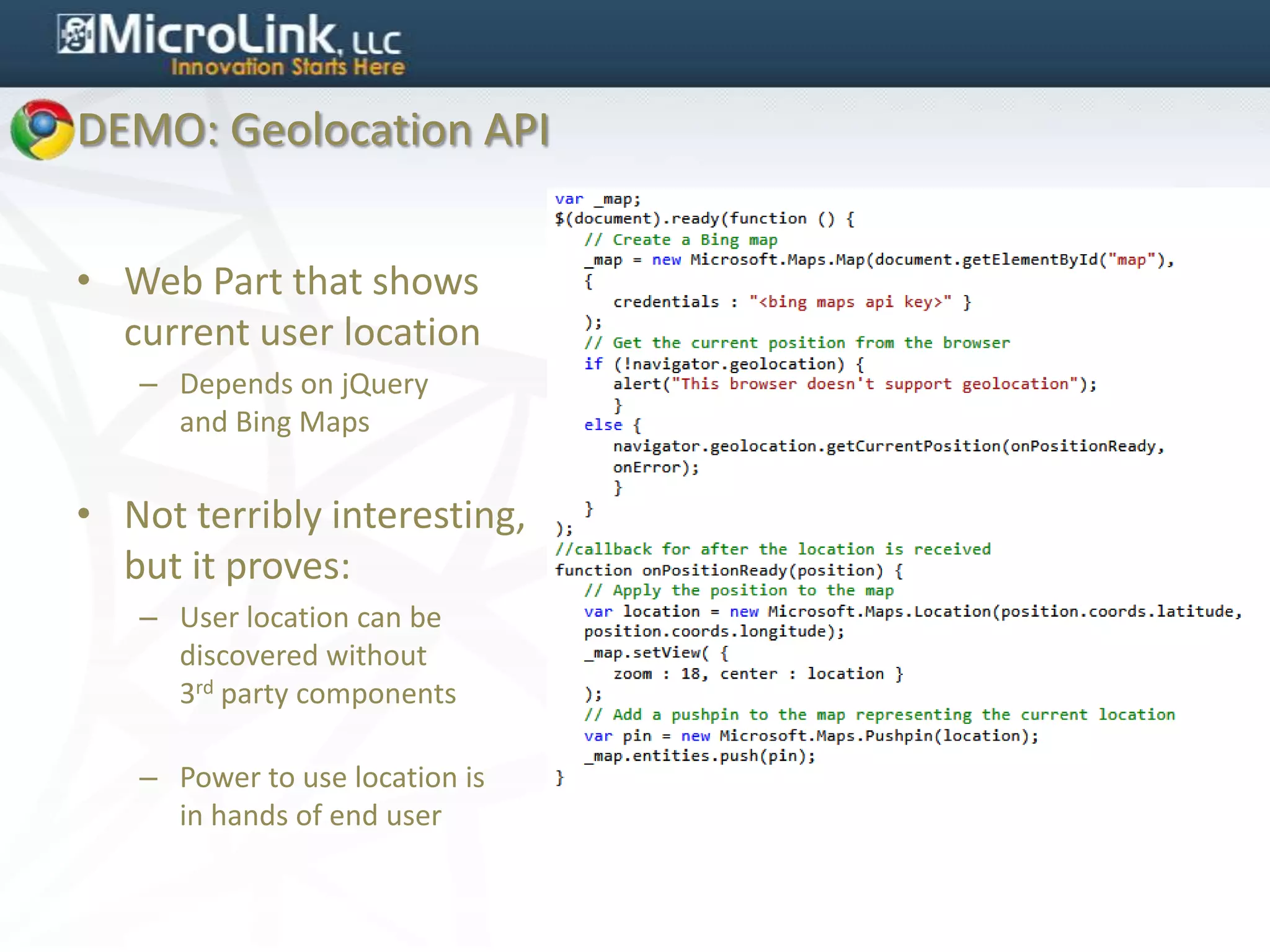
Task: Click the alert browser doesn't support line
Action: (x=855, y=384)
